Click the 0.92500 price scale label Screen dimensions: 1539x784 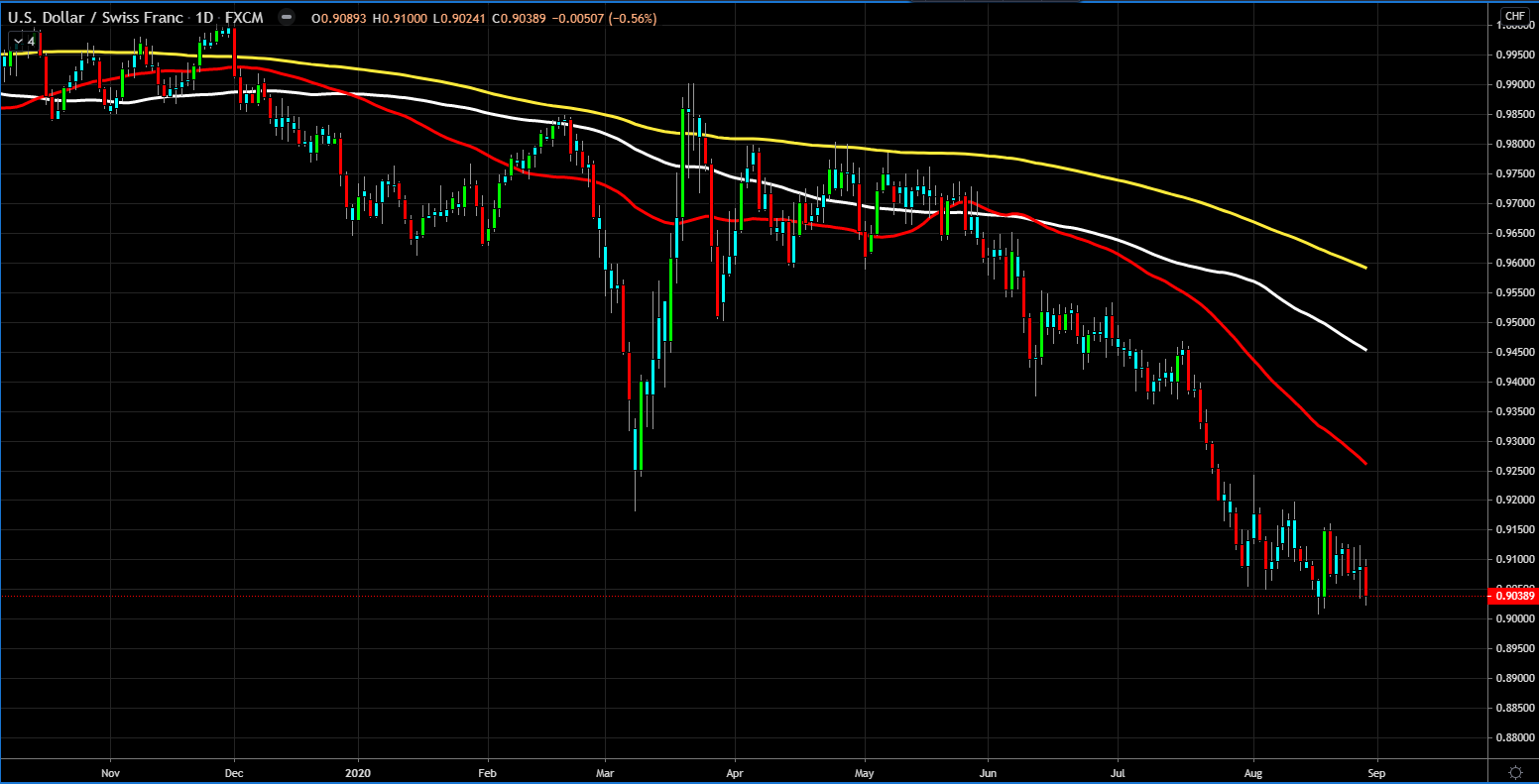1516,472
